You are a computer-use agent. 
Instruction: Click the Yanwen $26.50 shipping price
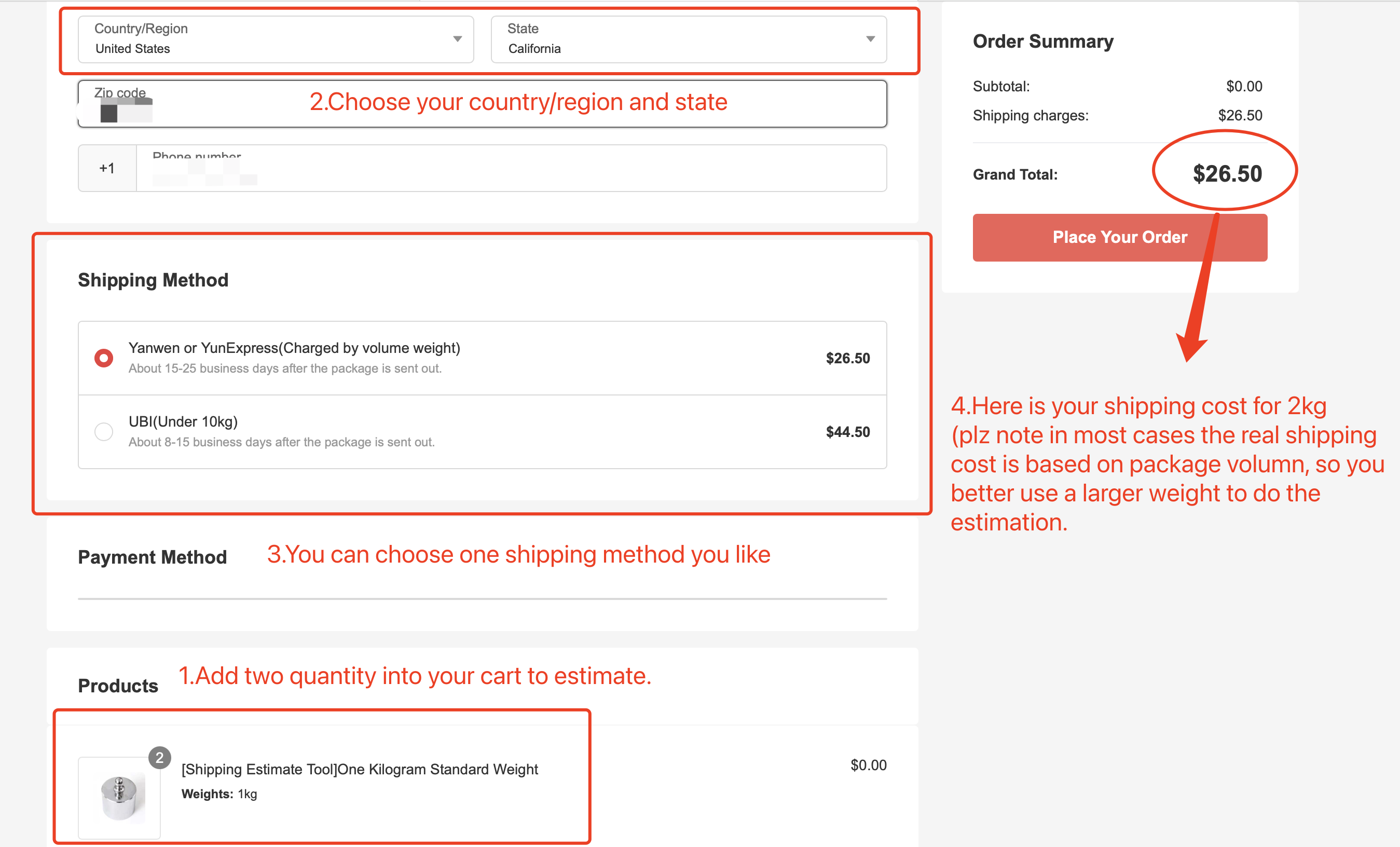pos(848,358)
